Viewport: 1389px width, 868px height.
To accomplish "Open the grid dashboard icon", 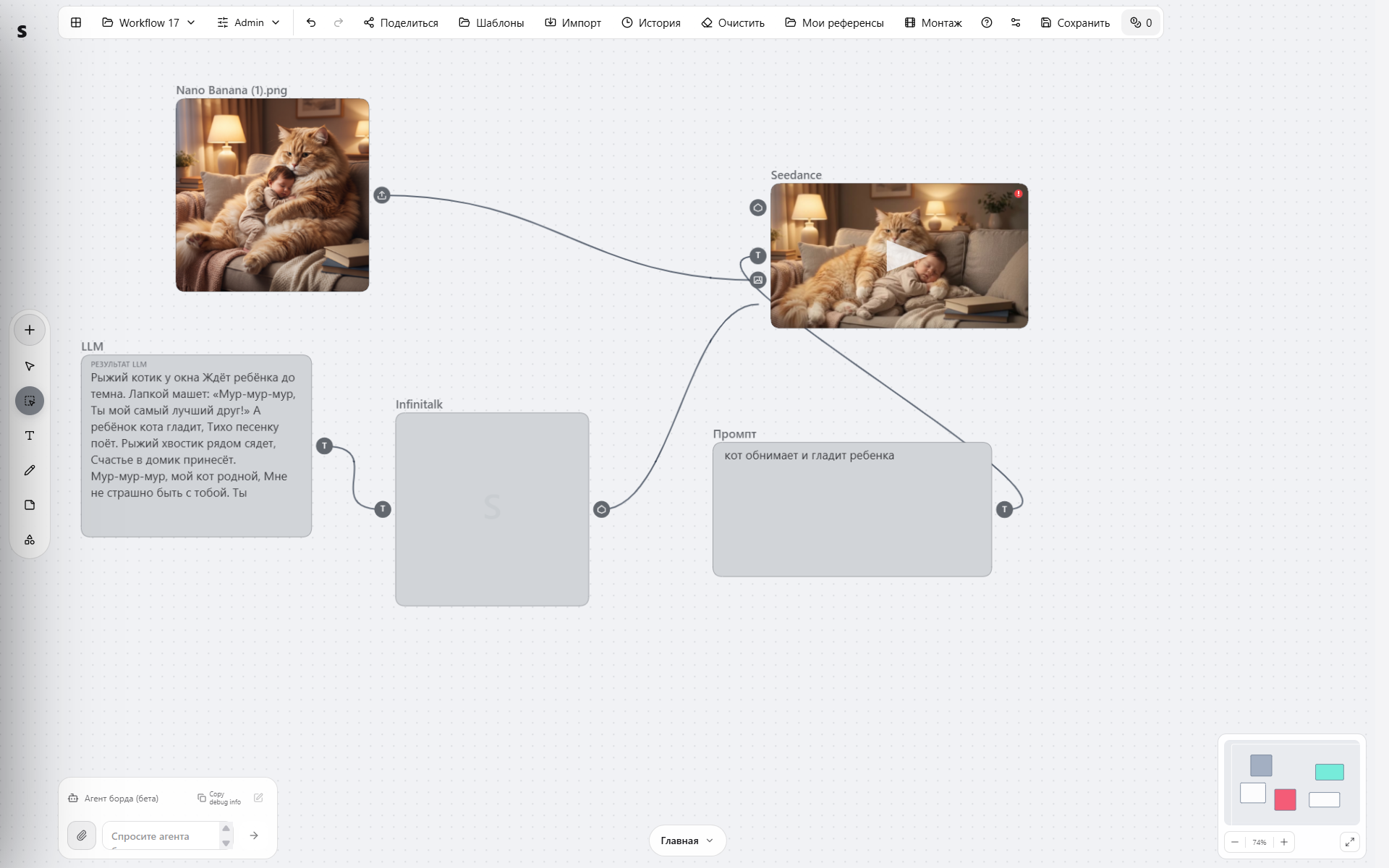I will [x=76, y=22].
